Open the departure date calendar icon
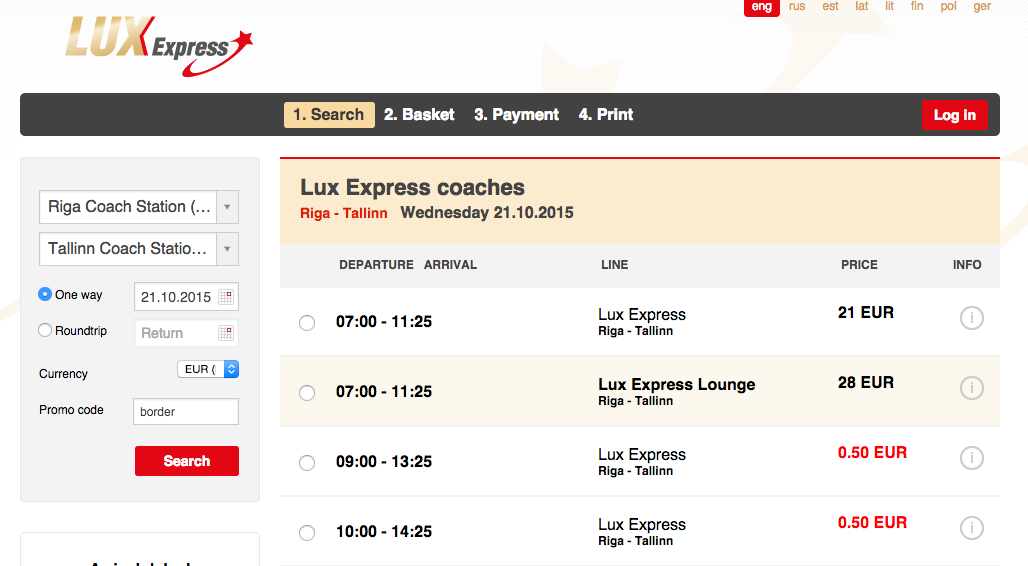Screen dimensions: 1028x566 [x=226, y=296]
